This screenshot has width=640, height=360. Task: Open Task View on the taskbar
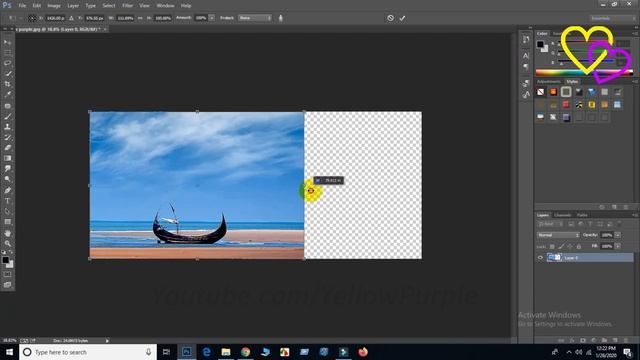[x=166, y=352]
